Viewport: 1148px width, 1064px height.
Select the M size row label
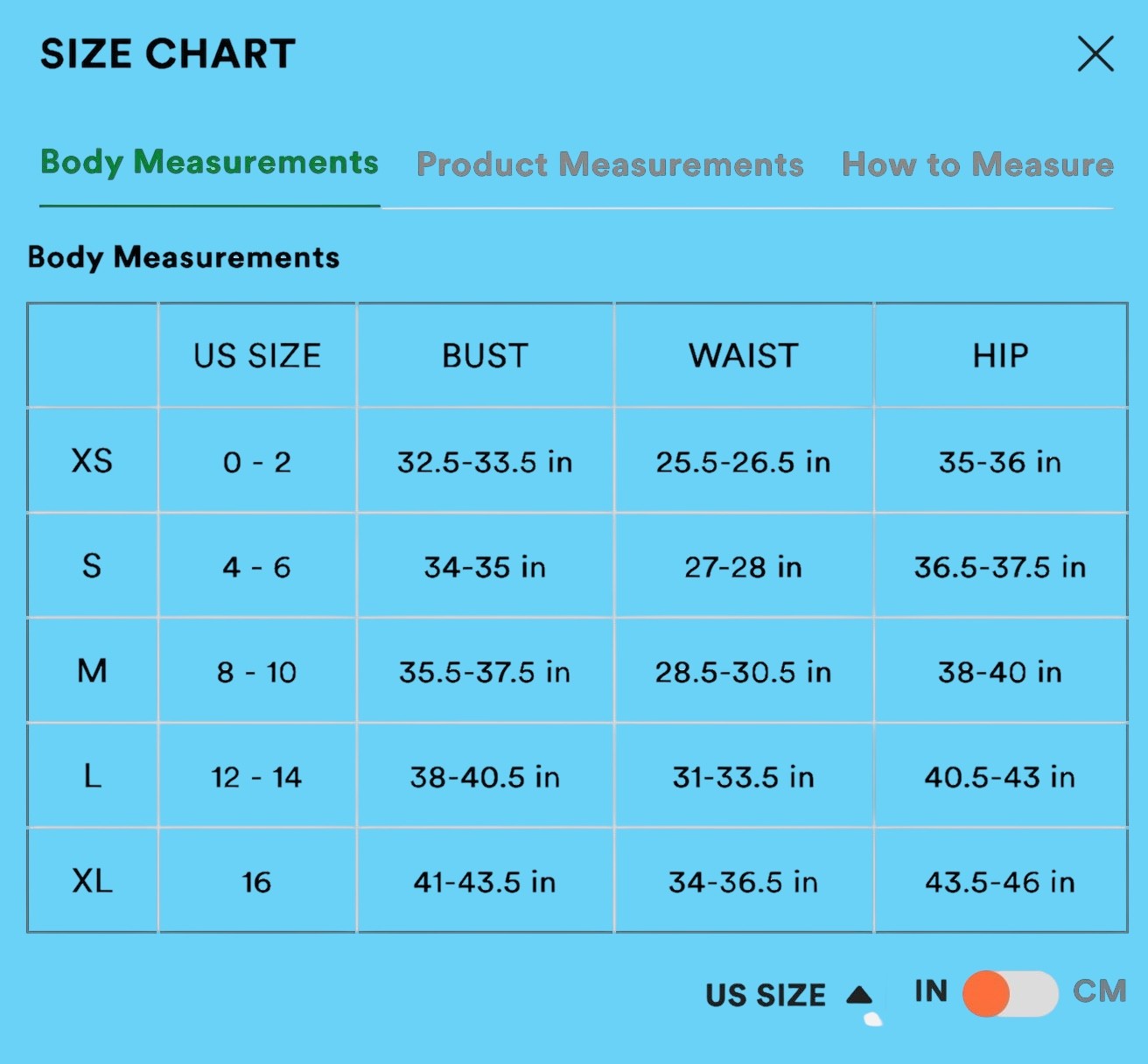pos(92,671)
